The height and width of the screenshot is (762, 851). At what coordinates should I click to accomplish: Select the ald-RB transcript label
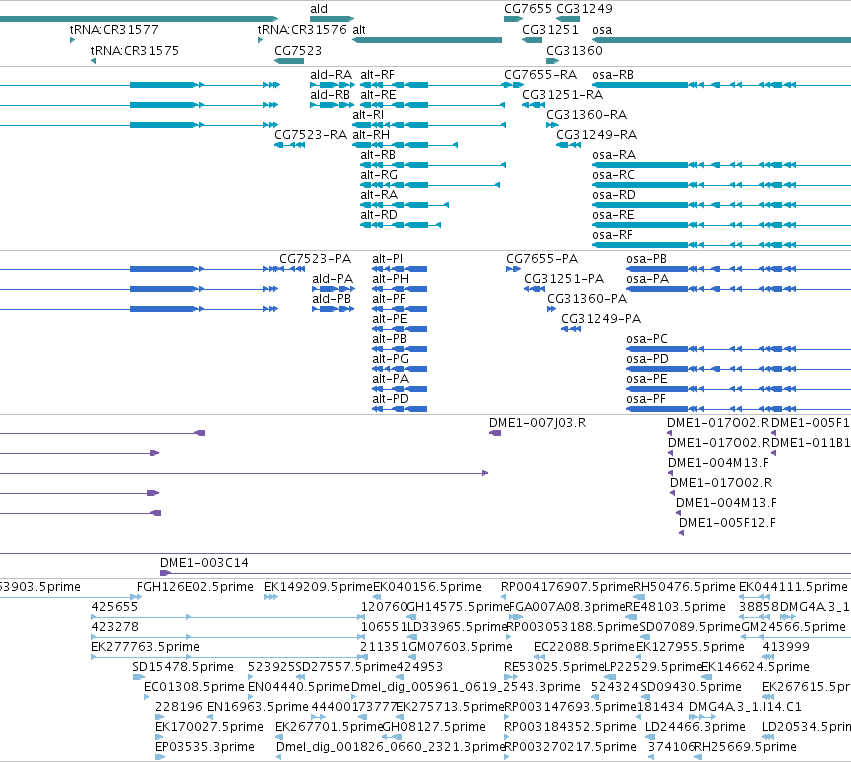[x=330, y=94]
